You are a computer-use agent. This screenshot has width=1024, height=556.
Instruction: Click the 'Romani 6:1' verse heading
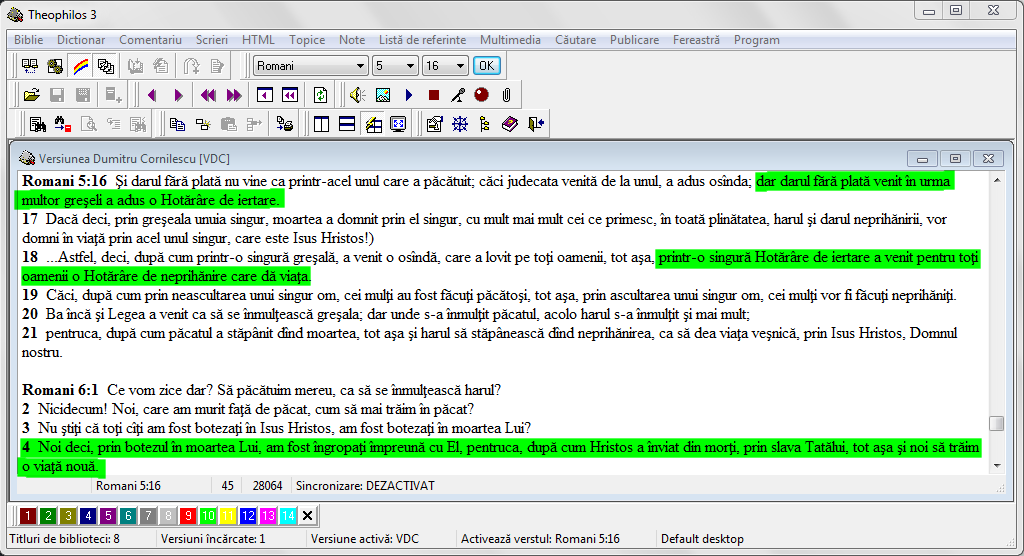click(x=60, y=390)
